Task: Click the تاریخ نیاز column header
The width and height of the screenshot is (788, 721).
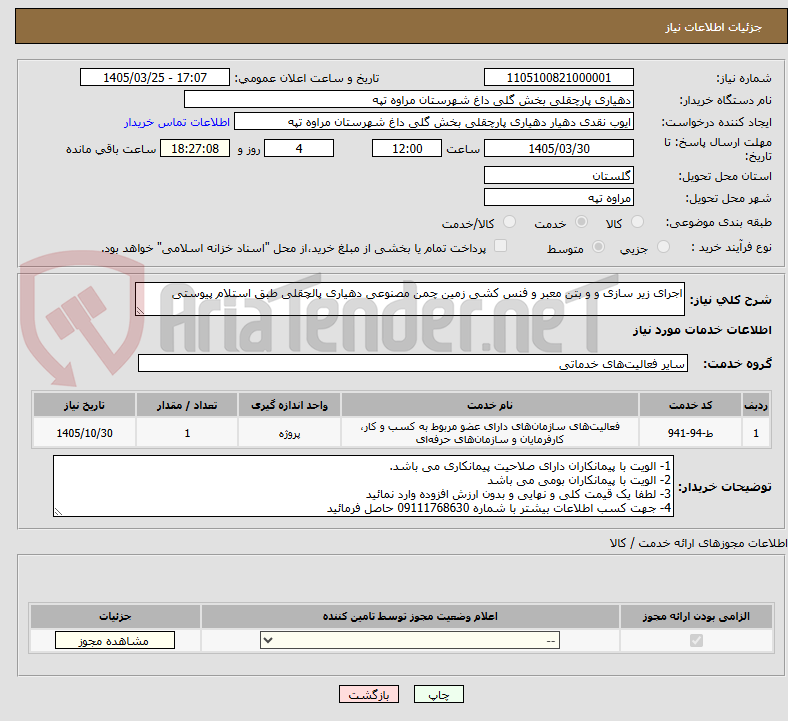Action: click(84, 405)
